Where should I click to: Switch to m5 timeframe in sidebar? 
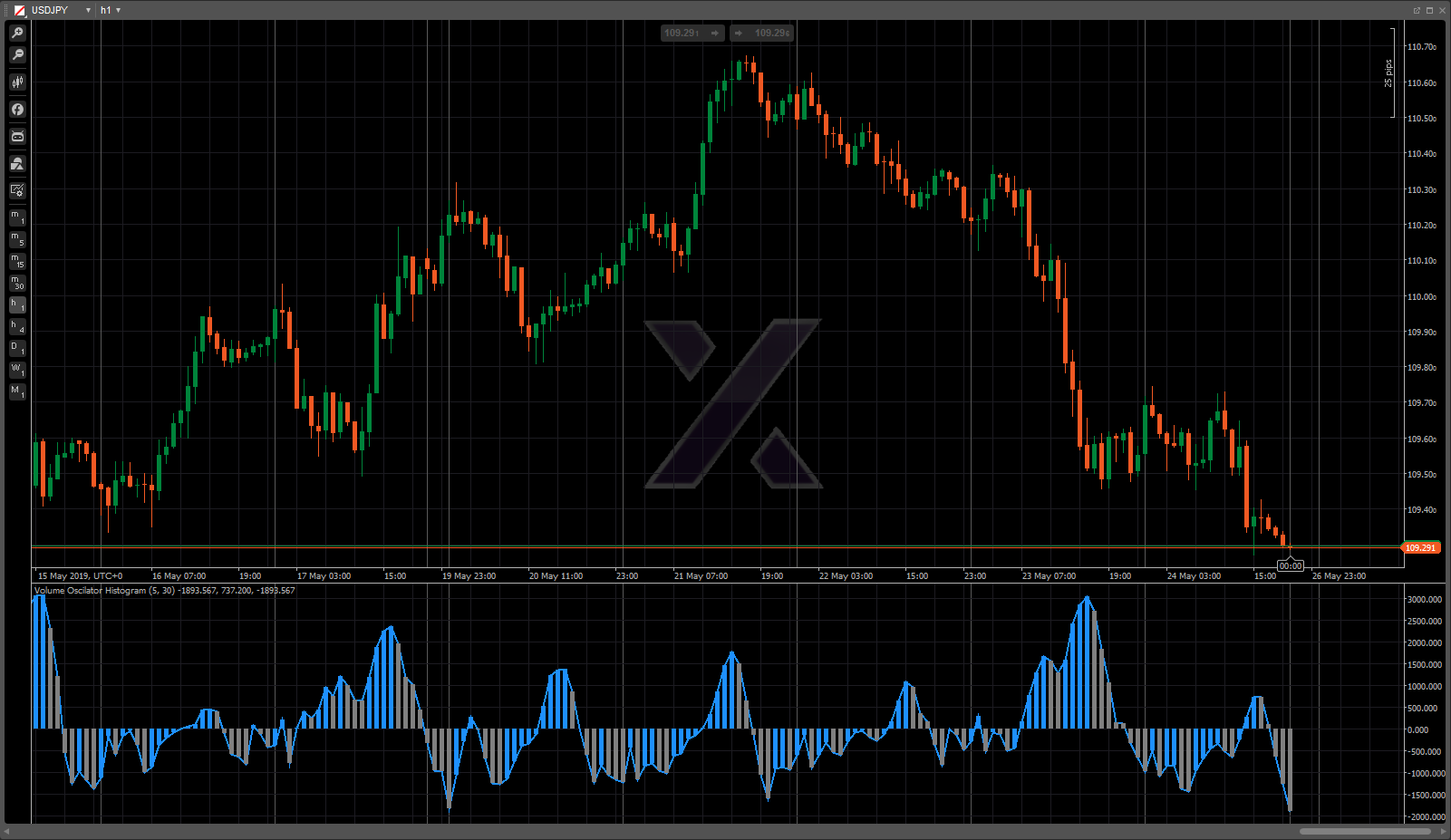[17, 239]
